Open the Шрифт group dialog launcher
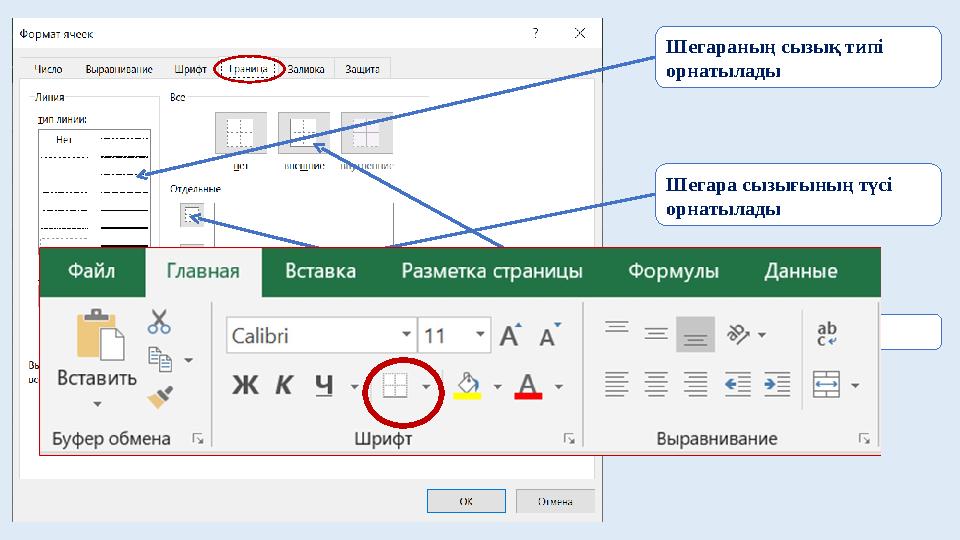The width and height of the screenshot is (960, 540). [569, 438]
